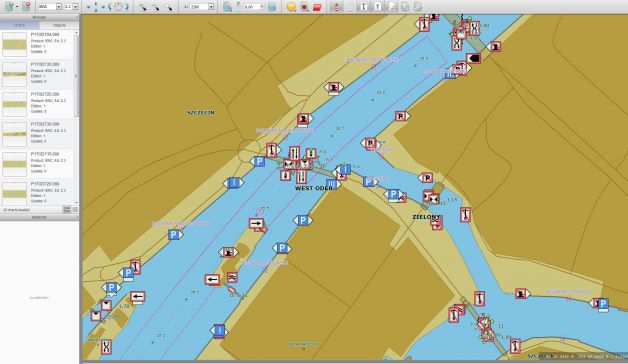
Task: Toggle the first text label icon in toolbar
Action: 364,7
